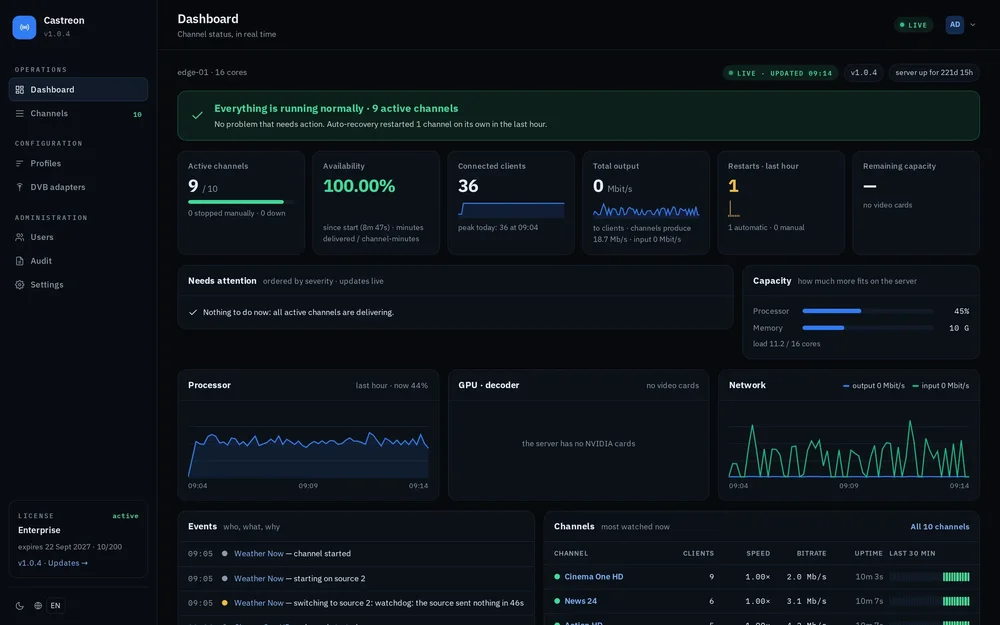1000x625 pixels.
Task: Click the DVB adapters antenna icon
Action: click(x=20, y=187)
